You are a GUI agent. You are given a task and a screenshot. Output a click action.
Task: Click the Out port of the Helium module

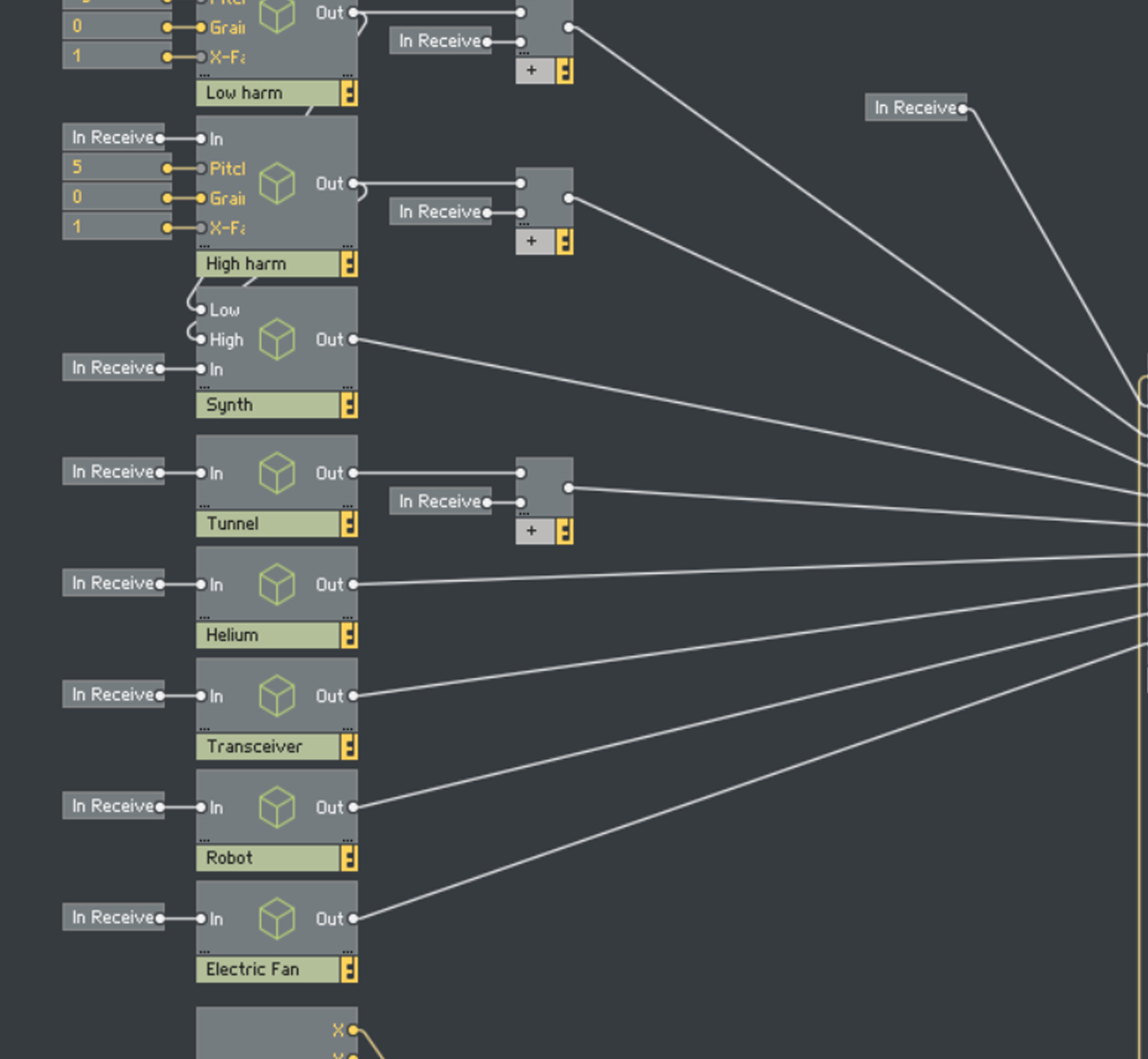[x=353, y=584]
